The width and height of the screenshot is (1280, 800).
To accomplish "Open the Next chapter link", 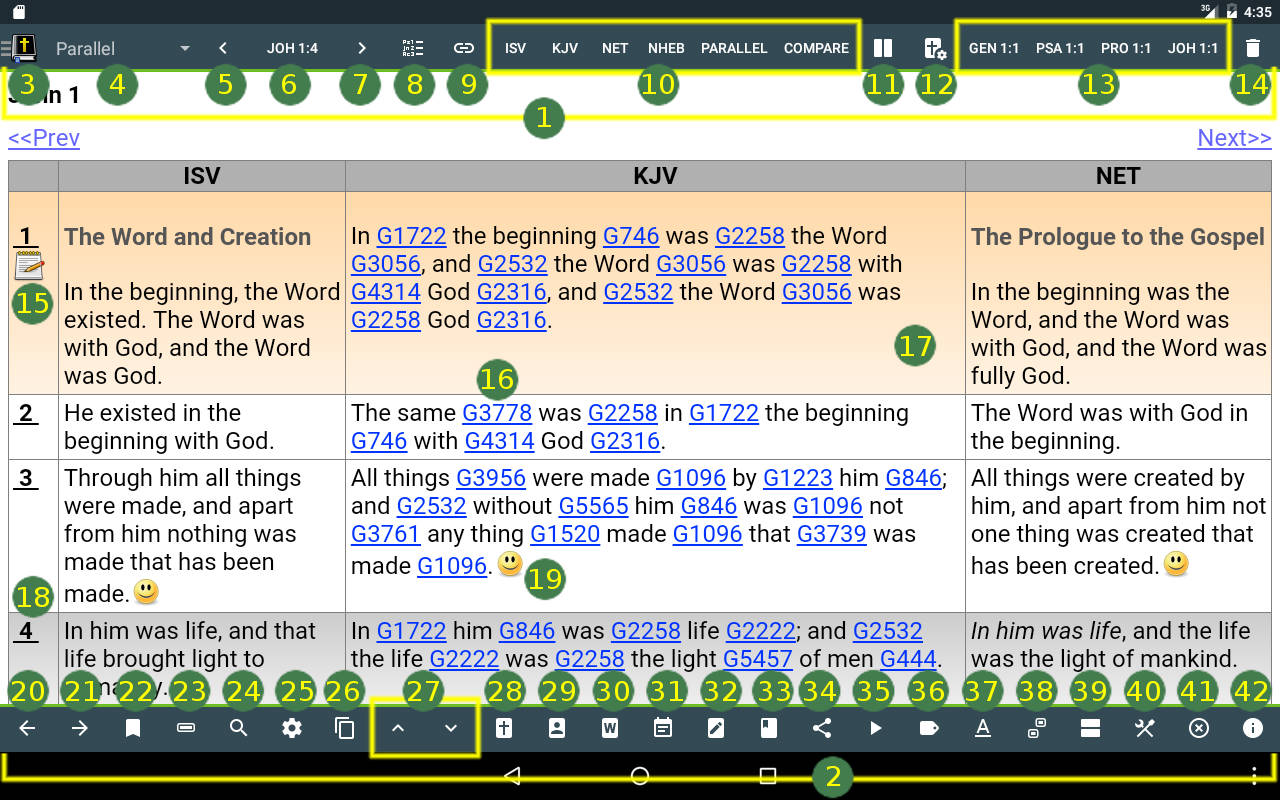I will pyautogui.click(x=1233, y=138).
